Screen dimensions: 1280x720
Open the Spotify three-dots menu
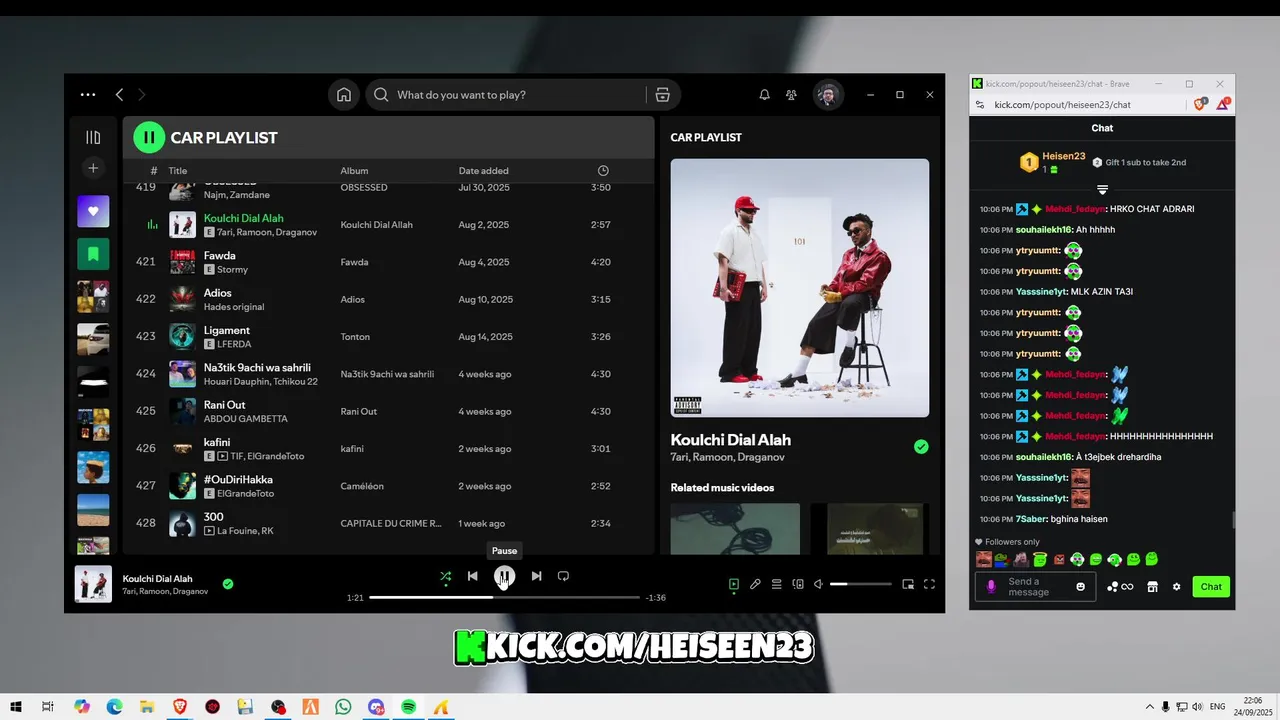point(88,95)
